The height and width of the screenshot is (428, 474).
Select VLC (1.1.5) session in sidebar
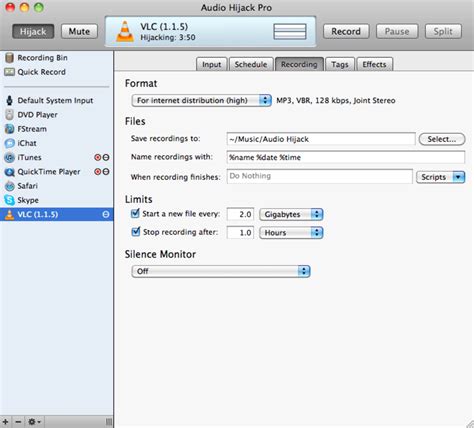(x=57, y=214)
